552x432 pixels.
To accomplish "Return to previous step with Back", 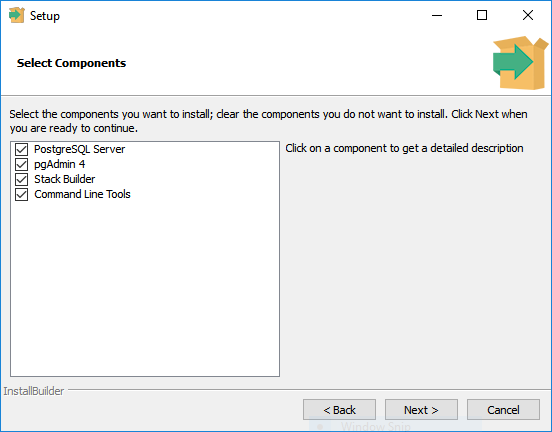I will (339, 409).
